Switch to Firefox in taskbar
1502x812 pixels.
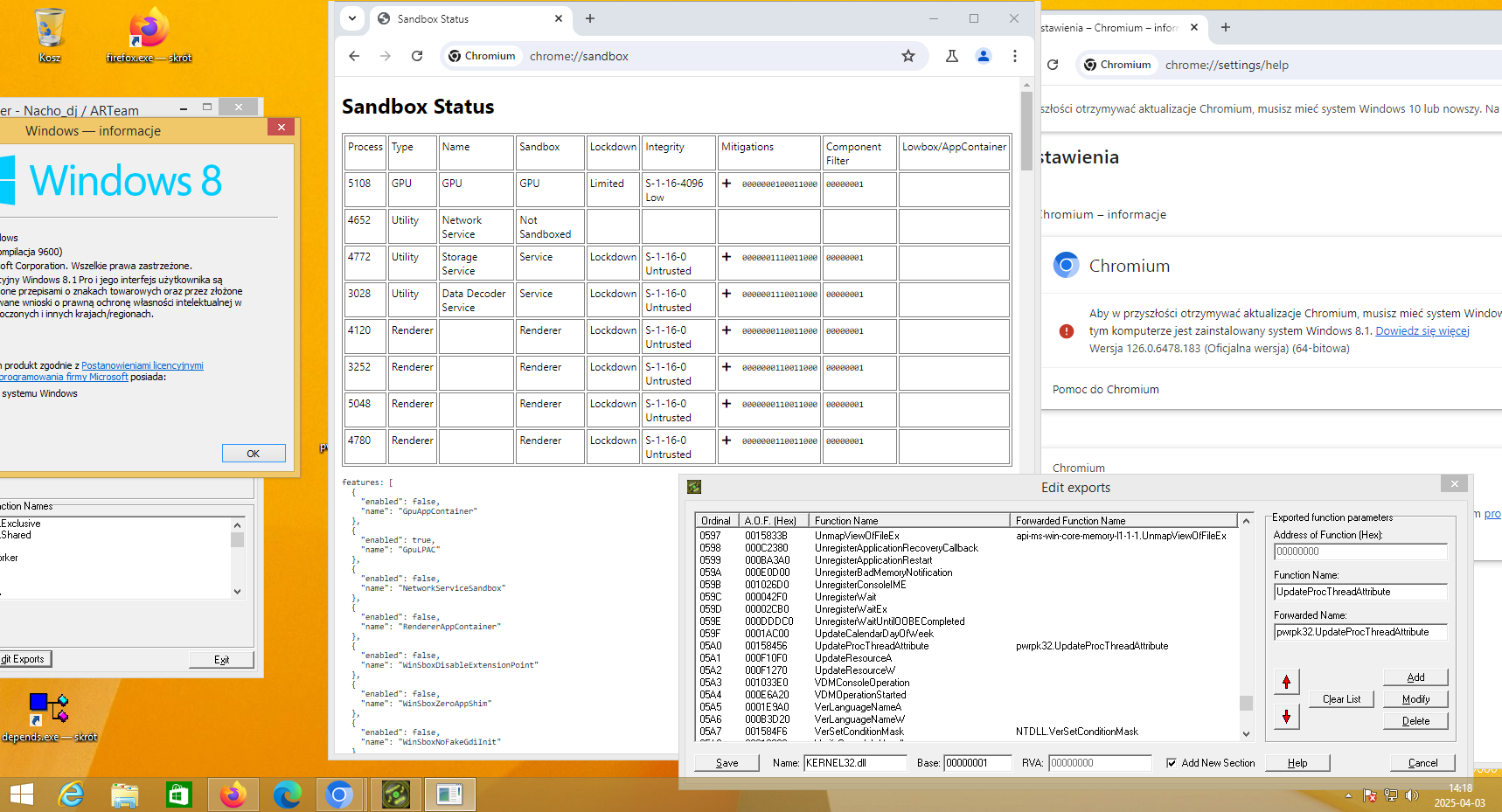pyautogui.click(x=233, y=795)
